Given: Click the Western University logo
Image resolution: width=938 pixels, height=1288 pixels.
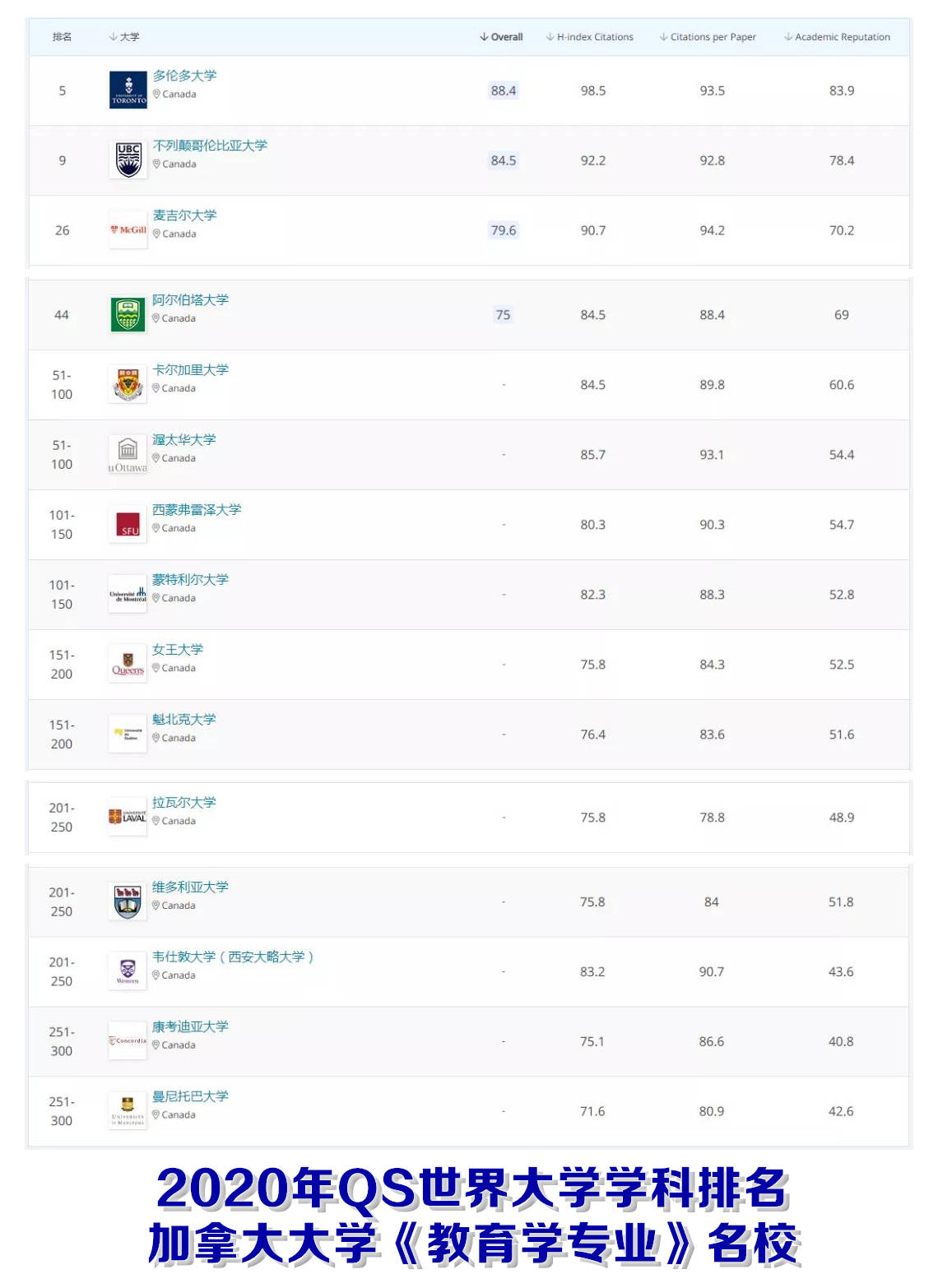Looking at the screenshot, I should (128, 971).
